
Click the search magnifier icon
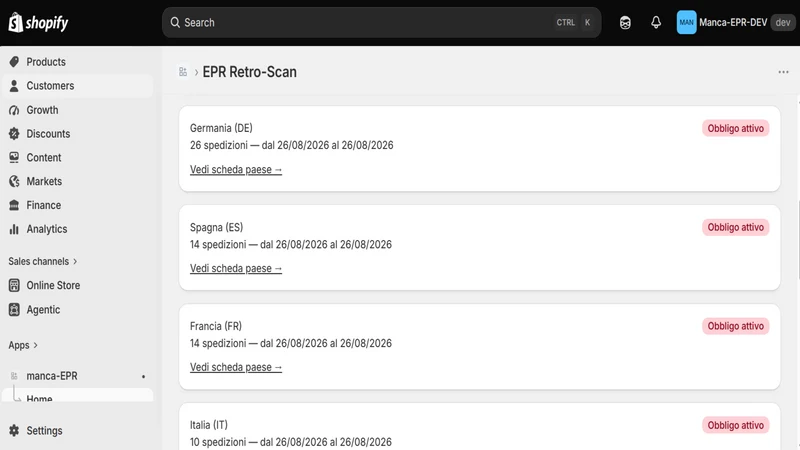(175, 22)
